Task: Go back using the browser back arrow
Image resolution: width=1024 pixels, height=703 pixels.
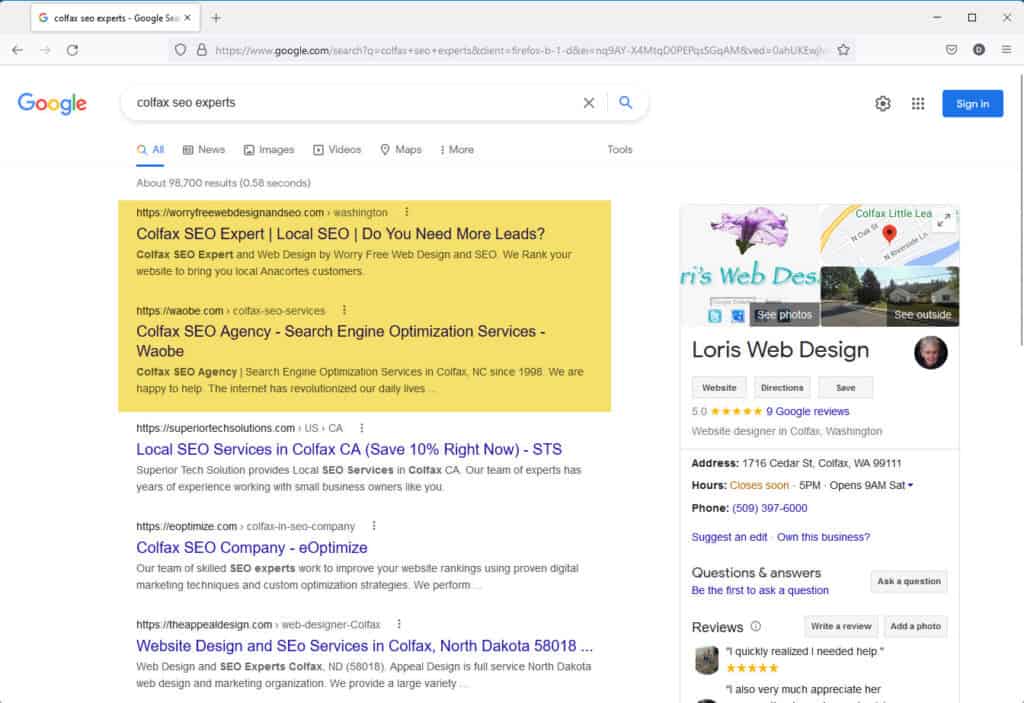Action: click(x=18, y=50)
